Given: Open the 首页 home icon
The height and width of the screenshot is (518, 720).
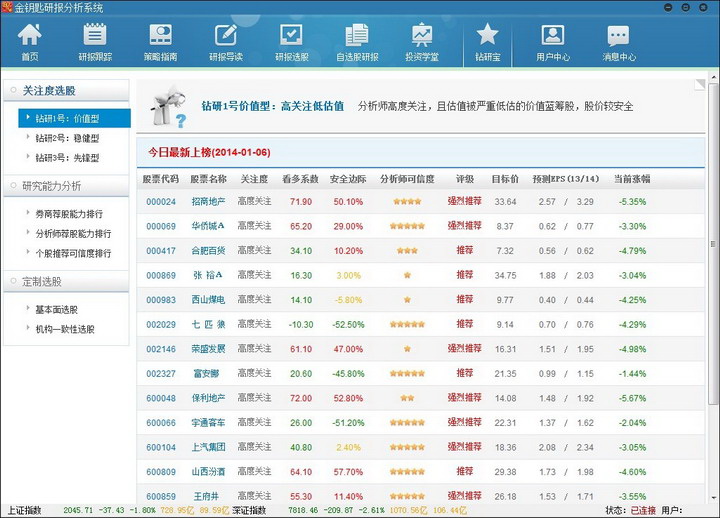Looking at the screenshot, I should tap(30, 41).
